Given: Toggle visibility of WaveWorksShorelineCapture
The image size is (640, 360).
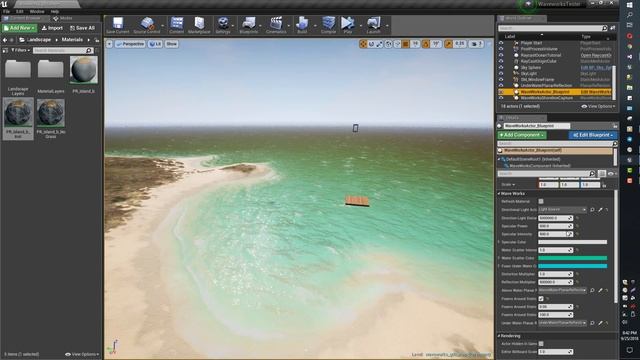Looking at the screenshot, I should click(x=501, y=98).
